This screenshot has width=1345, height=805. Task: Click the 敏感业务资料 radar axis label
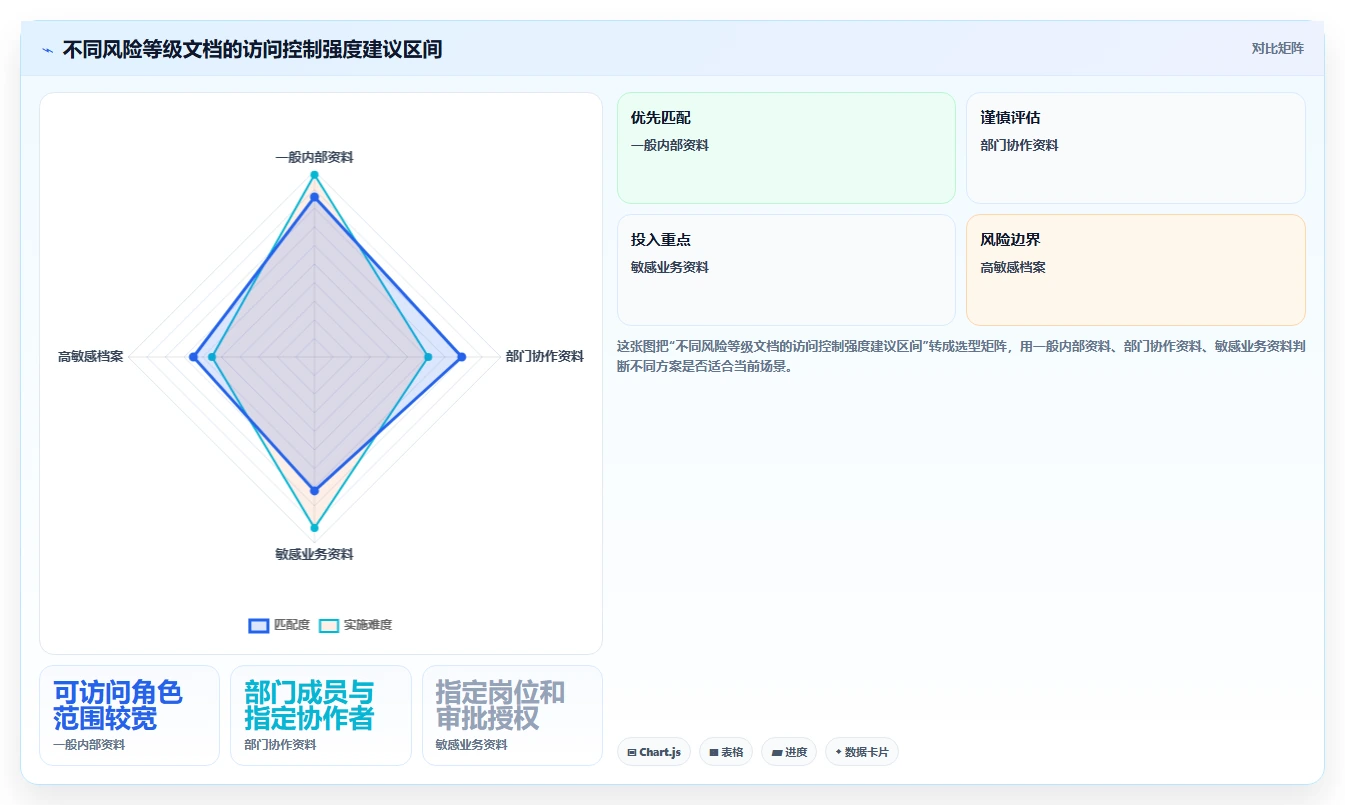314,554
